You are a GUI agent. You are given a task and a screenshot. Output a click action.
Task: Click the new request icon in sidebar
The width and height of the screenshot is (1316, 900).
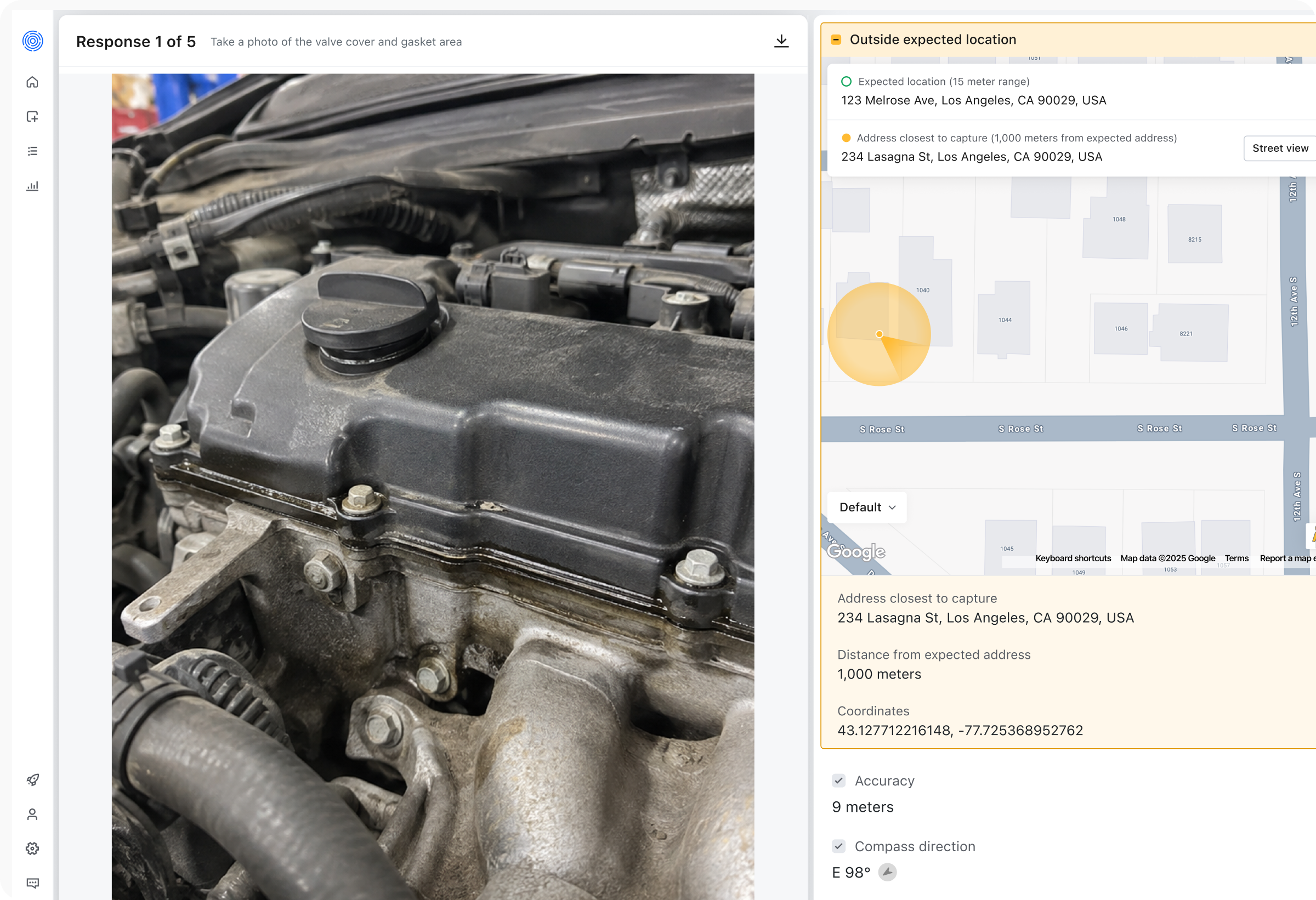point(33,117)
